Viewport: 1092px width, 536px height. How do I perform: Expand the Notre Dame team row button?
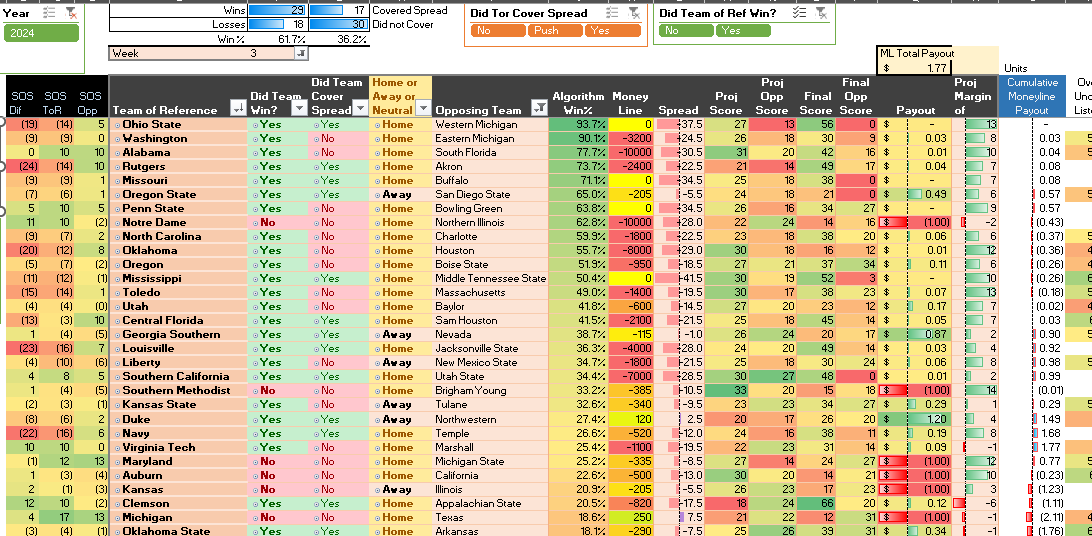[118, 223]
